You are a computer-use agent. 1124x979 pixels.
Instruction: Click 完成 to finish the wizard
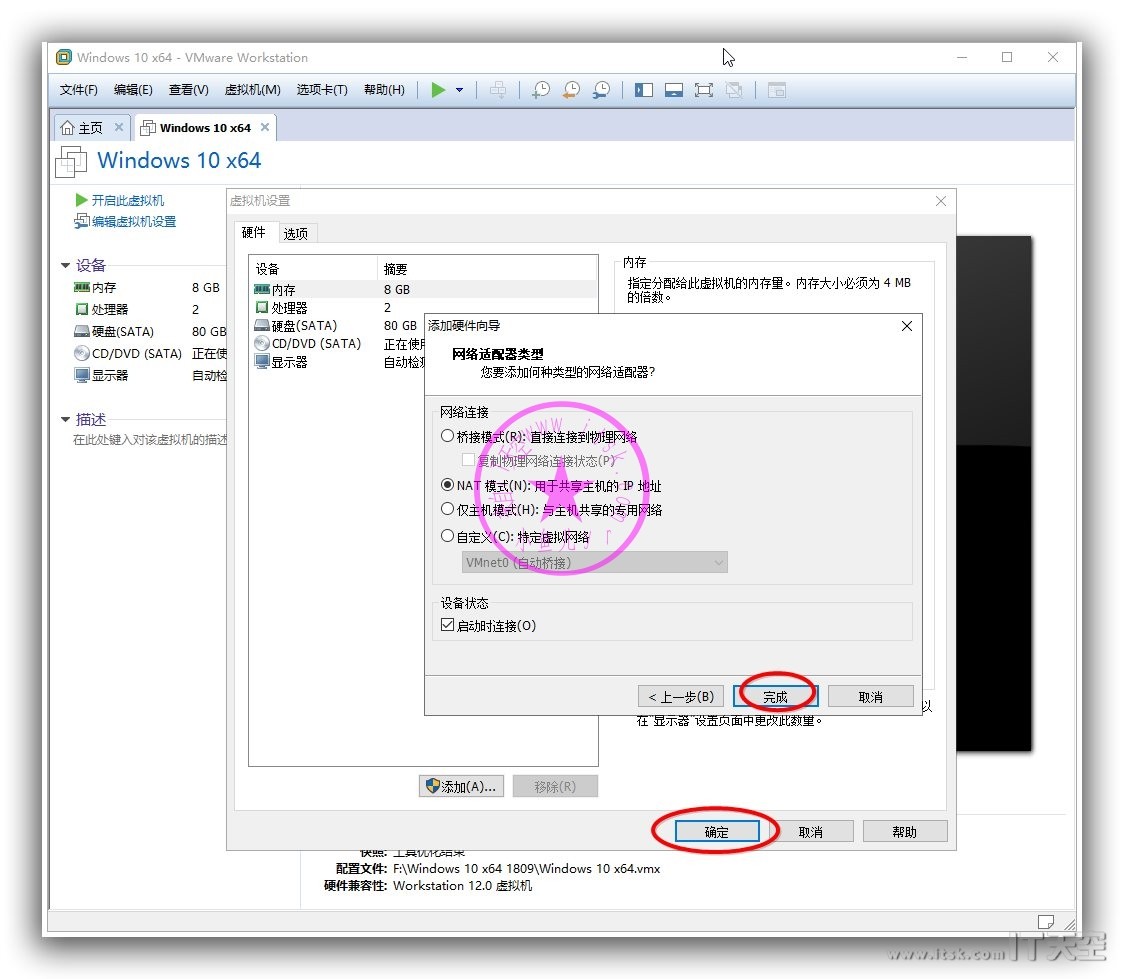click(776, 697)
